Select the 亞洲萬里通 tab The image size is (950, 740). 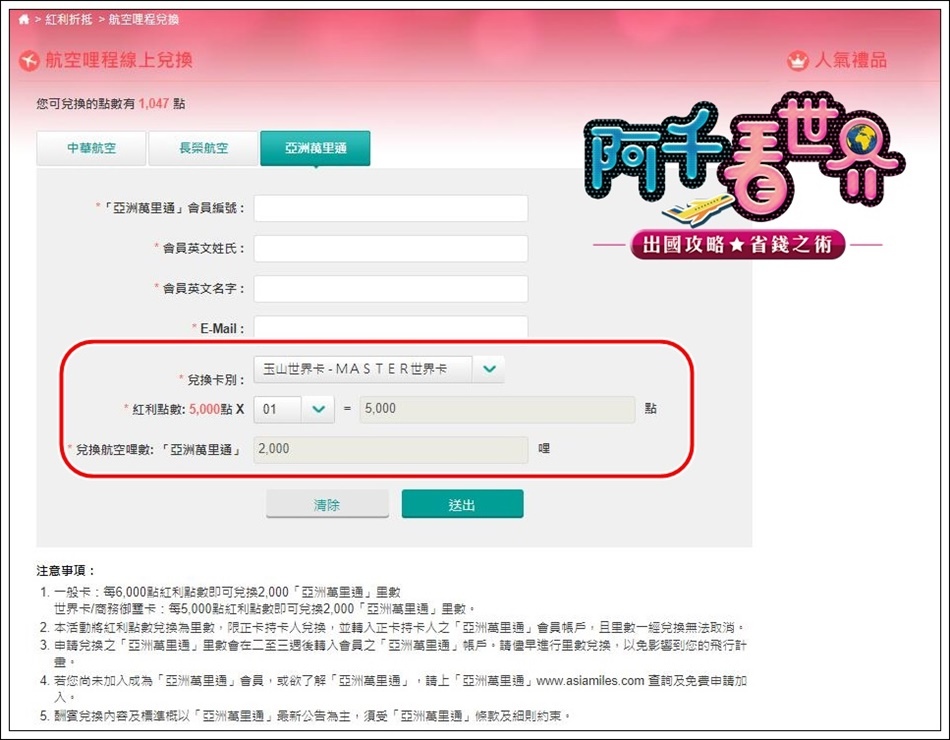click(315, 148)
